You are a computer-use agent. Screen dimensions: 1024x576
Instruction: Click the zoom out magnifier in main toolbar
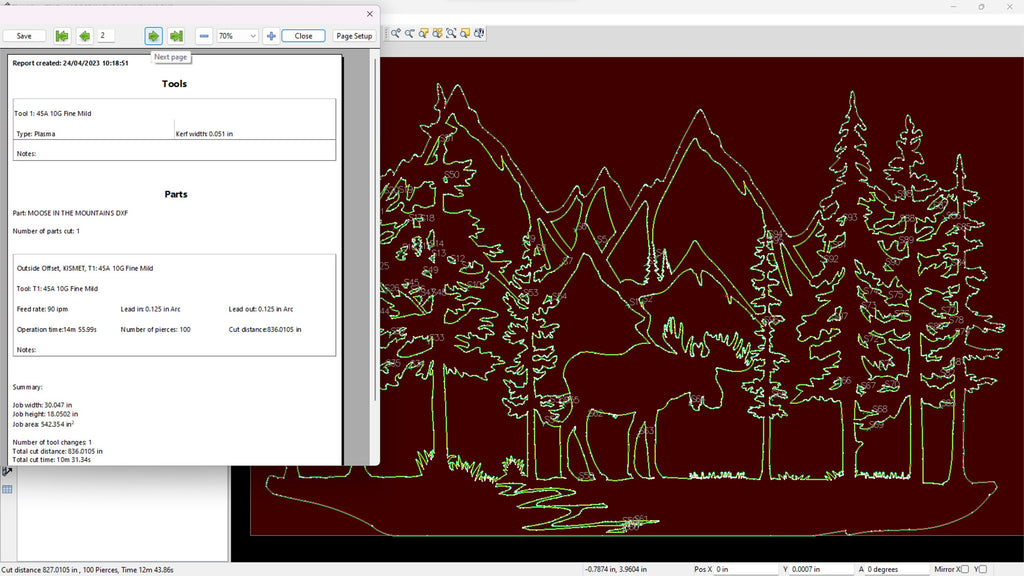(409, 33)
